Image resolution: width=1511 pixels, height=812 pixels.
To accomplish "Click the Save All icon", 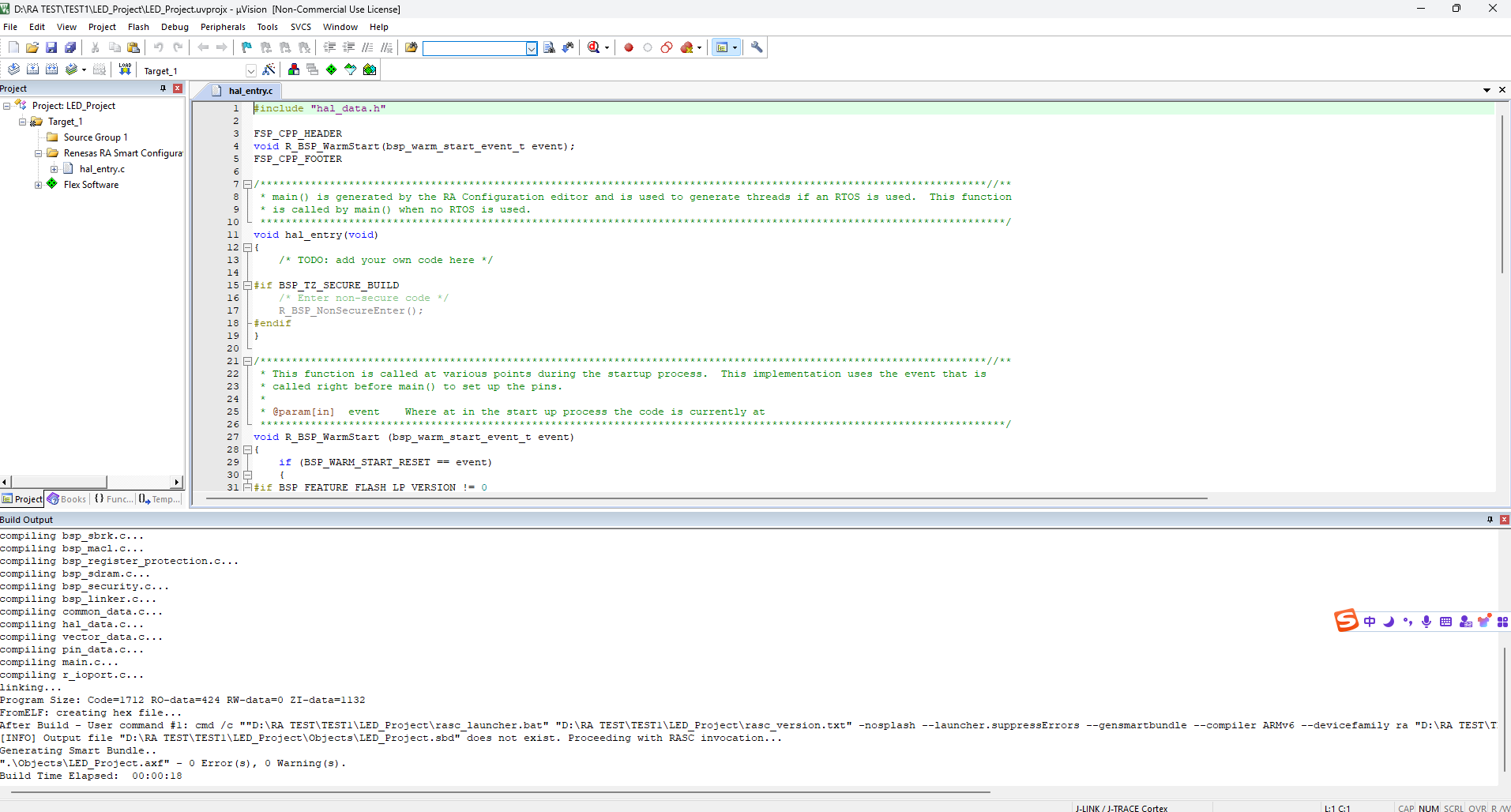I will point(70,47).
